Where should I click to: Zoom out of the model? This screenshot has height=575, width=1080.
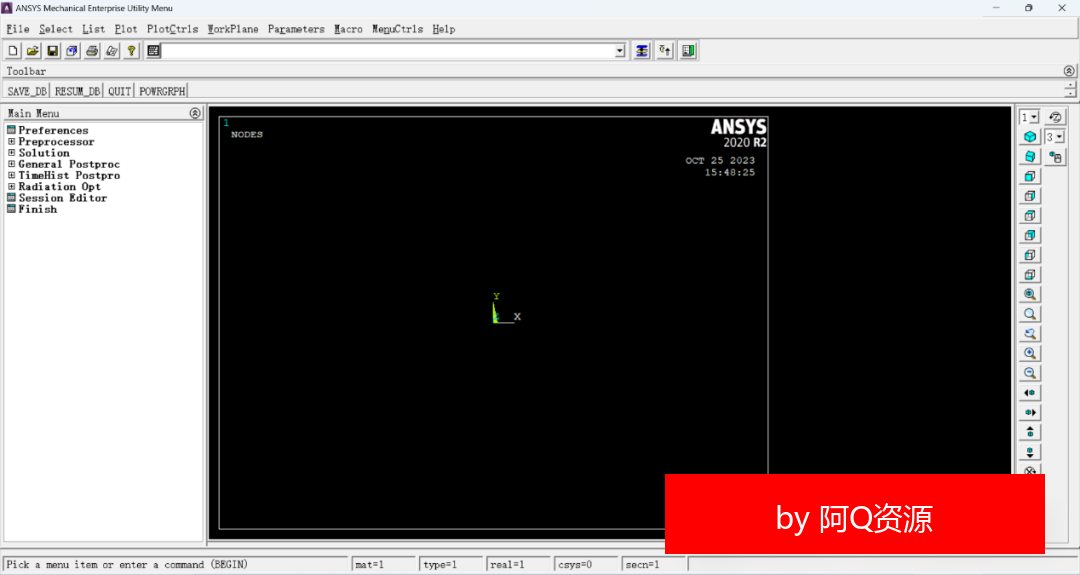click(1030, 373)
